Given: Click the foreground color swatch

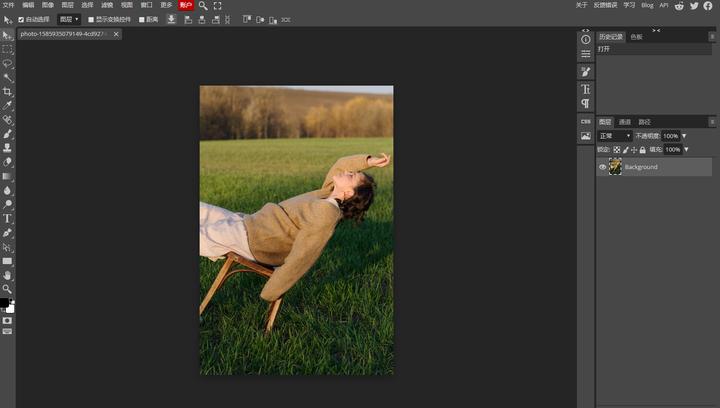Looking at the screenshot, I should [4, 302].
